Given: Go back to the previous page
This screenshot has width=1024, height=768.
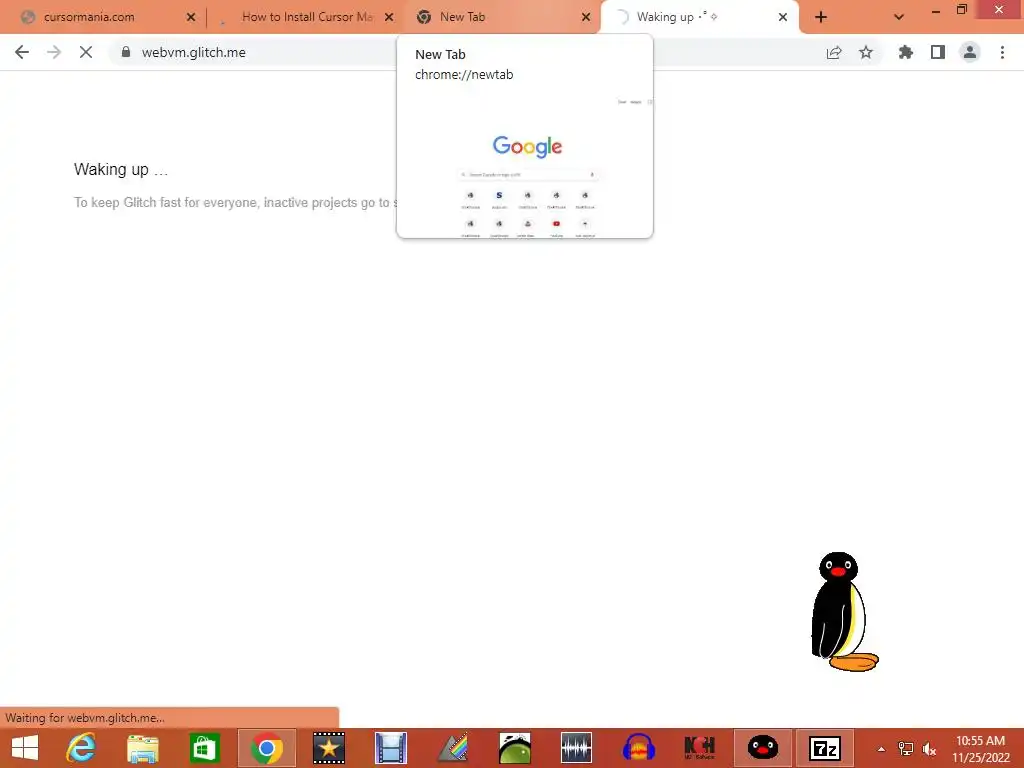Looking at the screenshot, I should (22, 52).
